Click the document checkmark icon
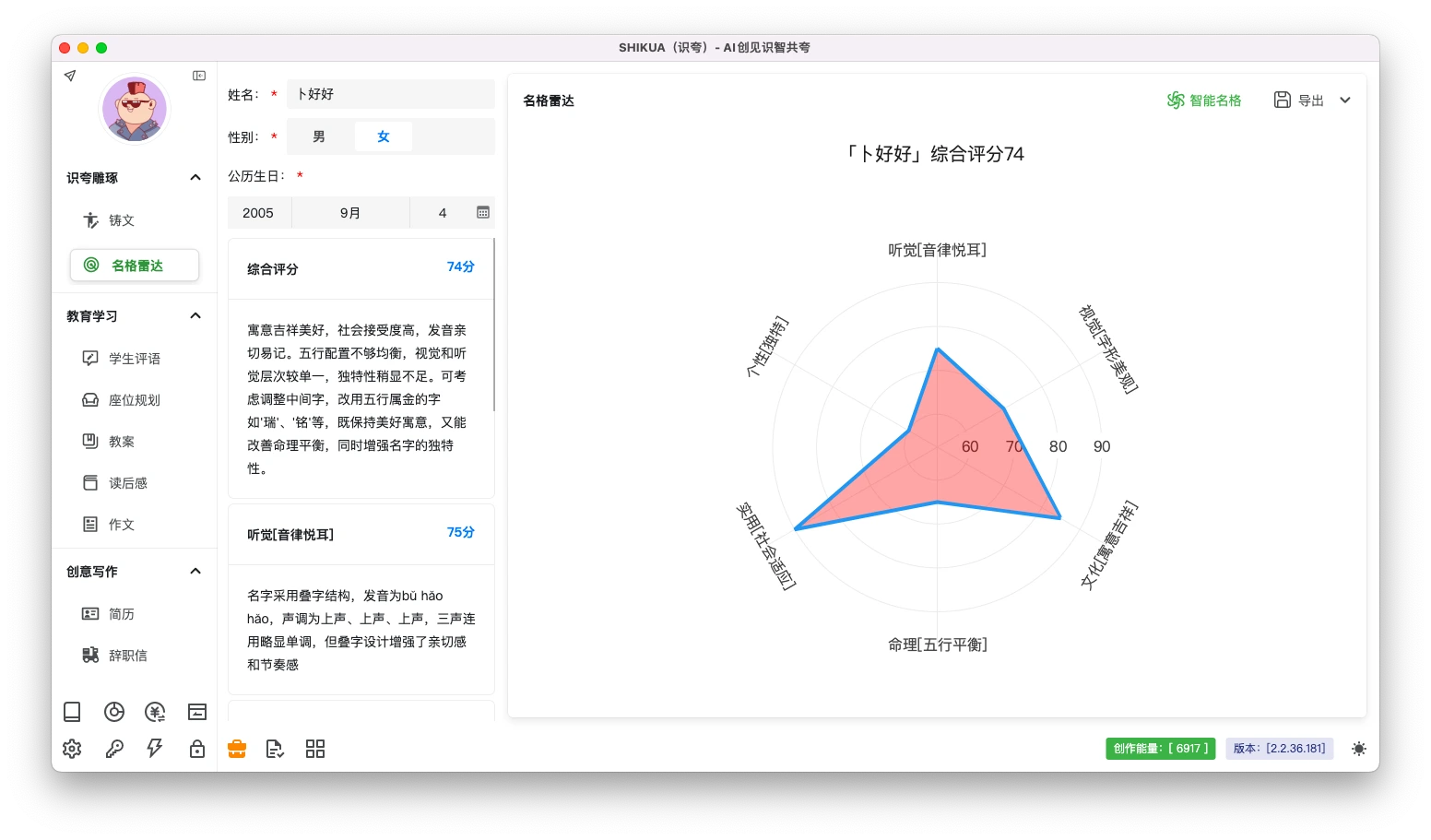Screen dimensions: 1431x840 click(x=275, y=749)
